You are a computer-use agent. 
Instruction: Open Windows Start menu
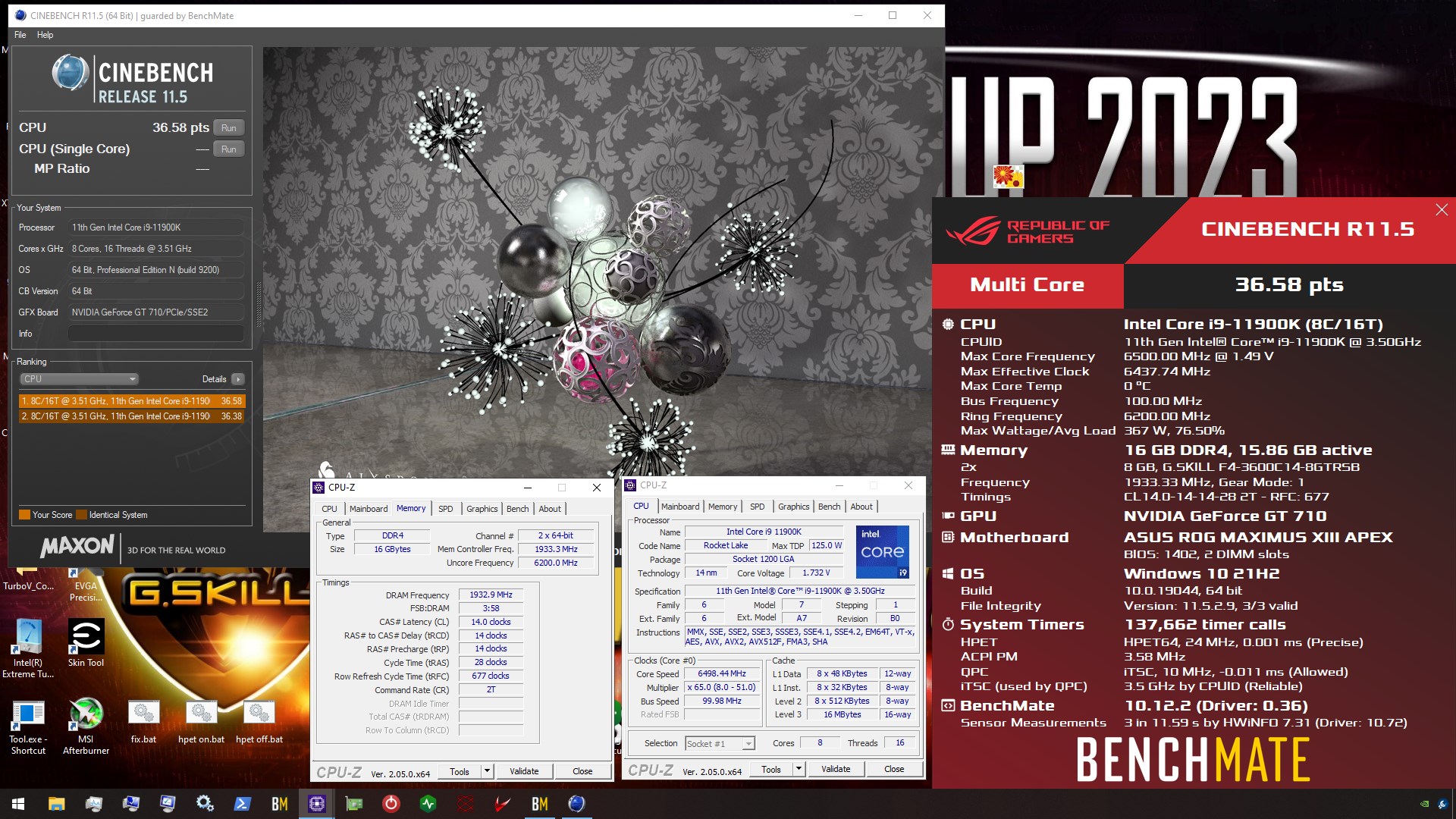(18, 804)
